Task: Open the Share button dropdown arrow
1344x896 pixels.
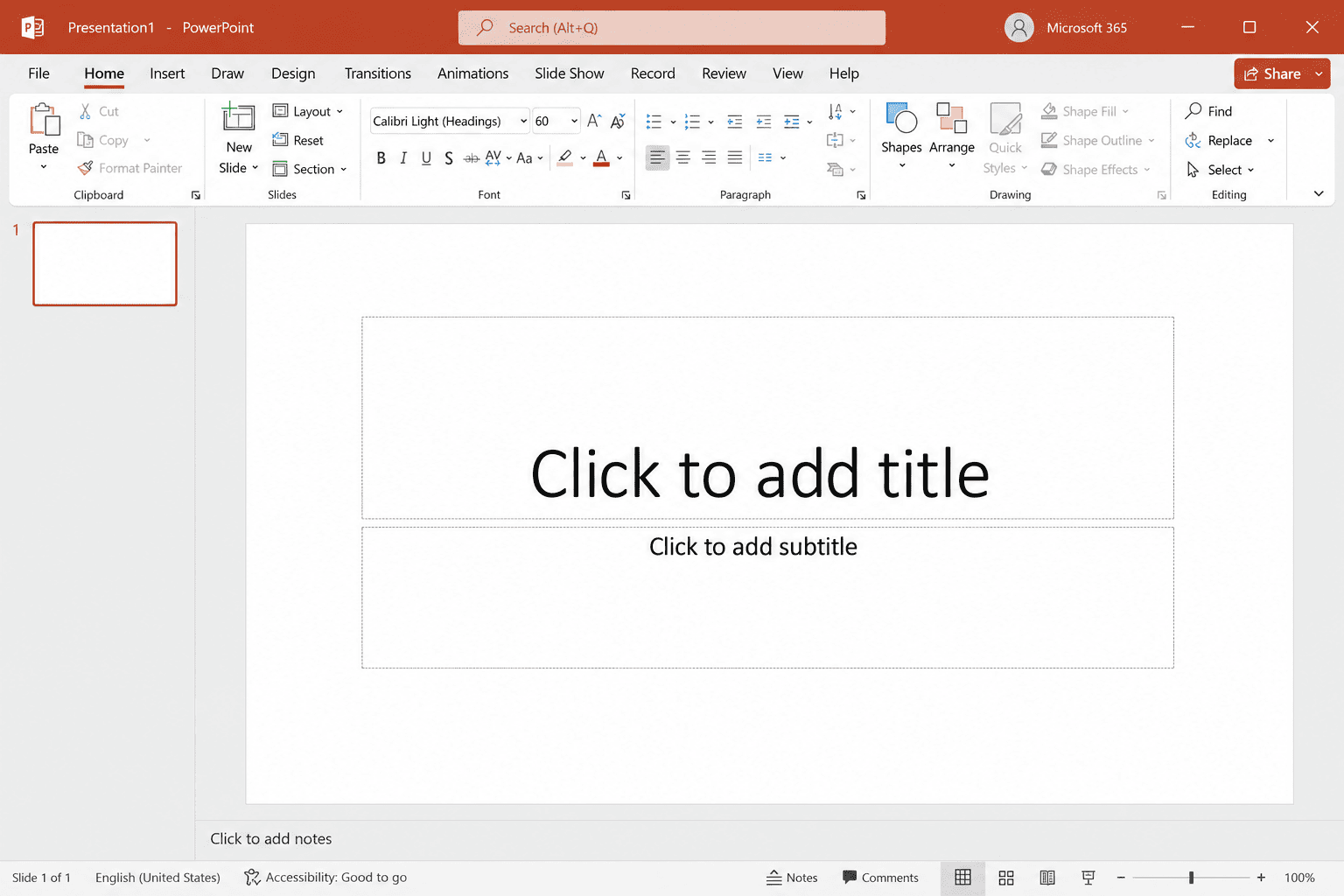Action: point(1319,74)
